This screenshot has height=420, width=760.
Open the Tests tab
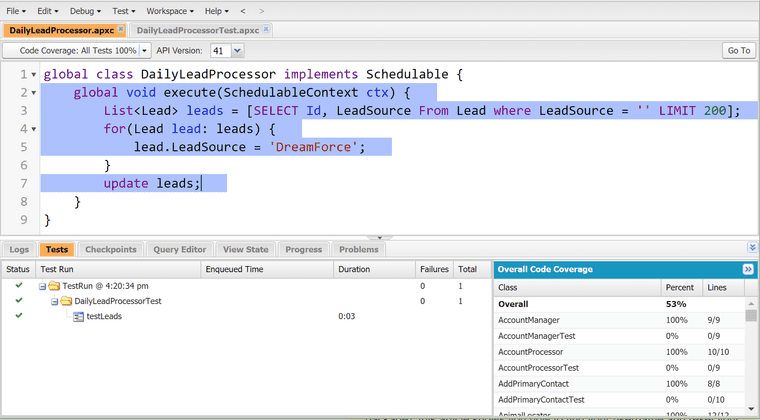57,249
